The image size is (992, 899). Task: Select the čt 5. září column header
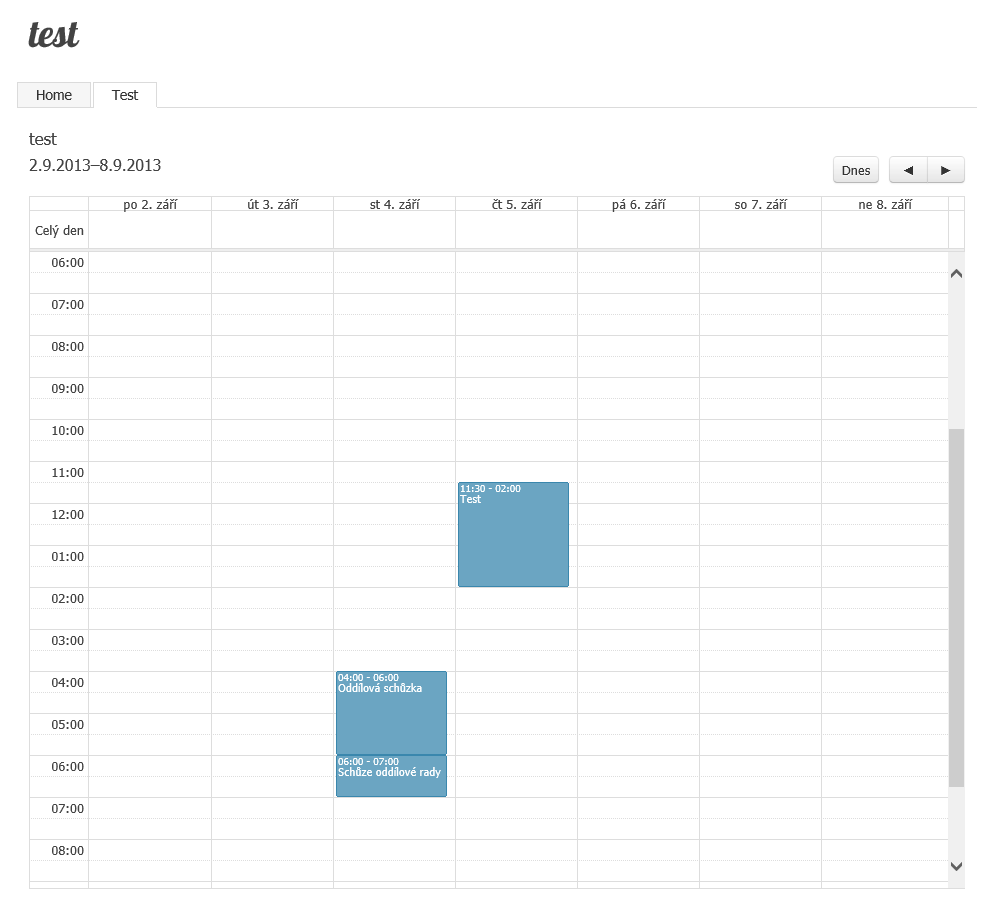(516, 204)
